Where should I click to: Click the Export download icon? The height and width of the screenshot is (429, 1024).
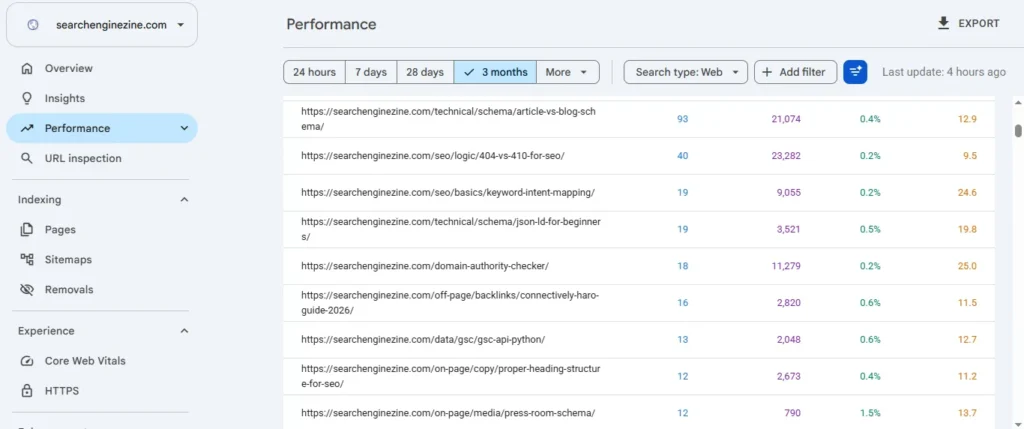coord(943,24)
